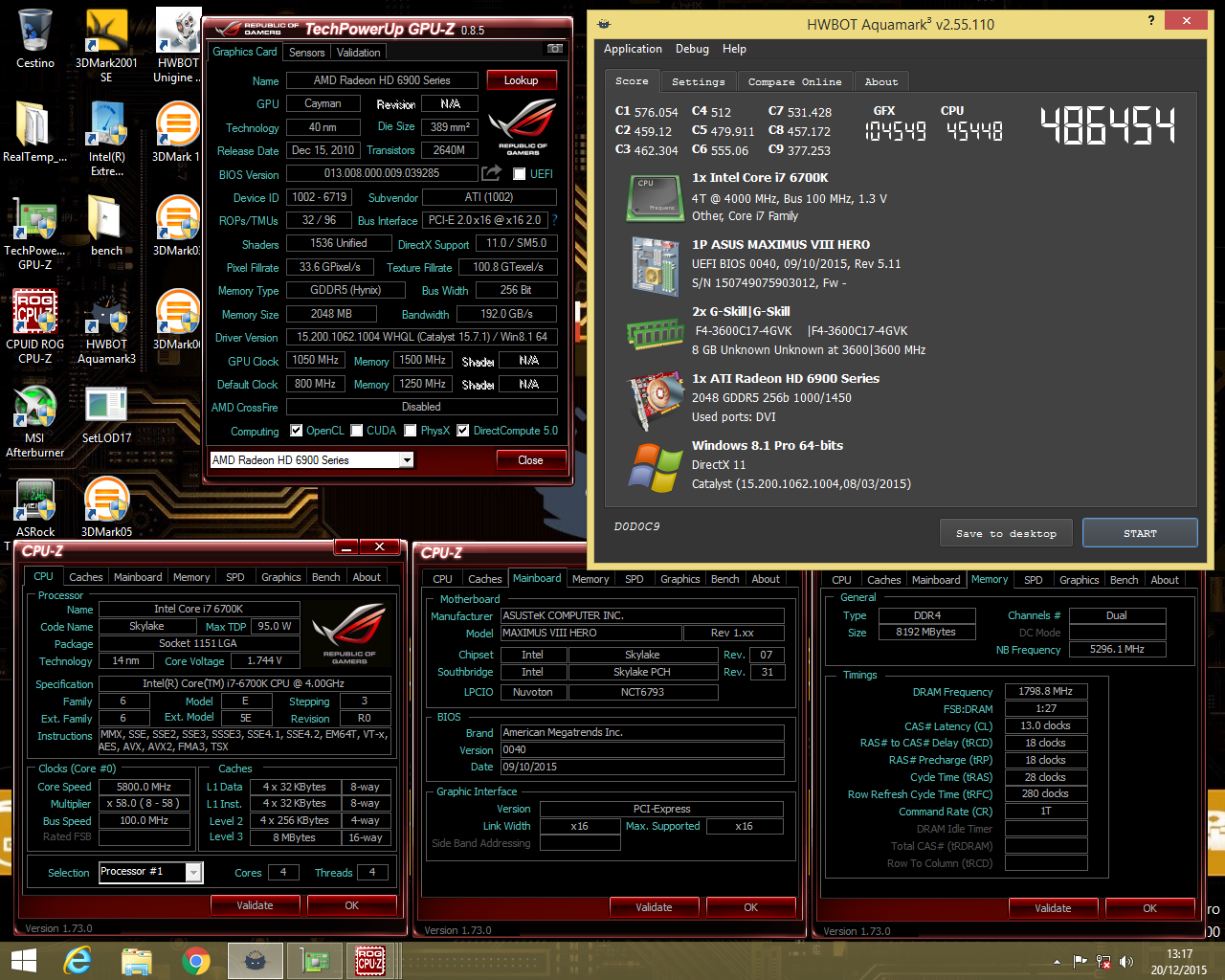Open the About tab in Aquamark
1225x980 pixels.
[x=881, y=82]
